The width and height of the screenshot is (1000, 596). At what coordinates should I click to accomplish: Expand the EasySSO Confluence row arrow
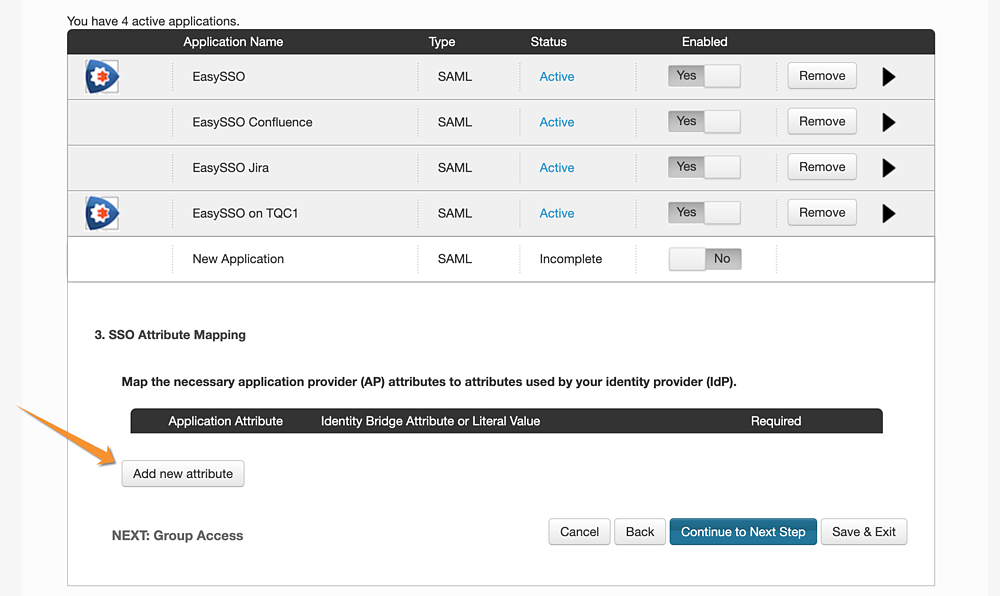(x=888, y=122)
